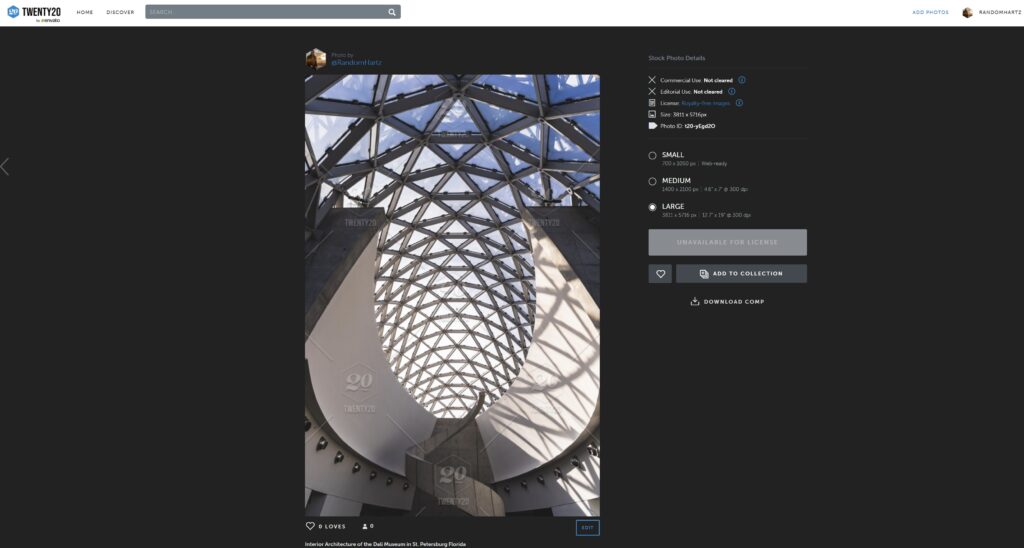The width and height of the screenshot is (1024, 548).
Task: Click the Stock Photo Details heading
Action: (x=677, y=58)
